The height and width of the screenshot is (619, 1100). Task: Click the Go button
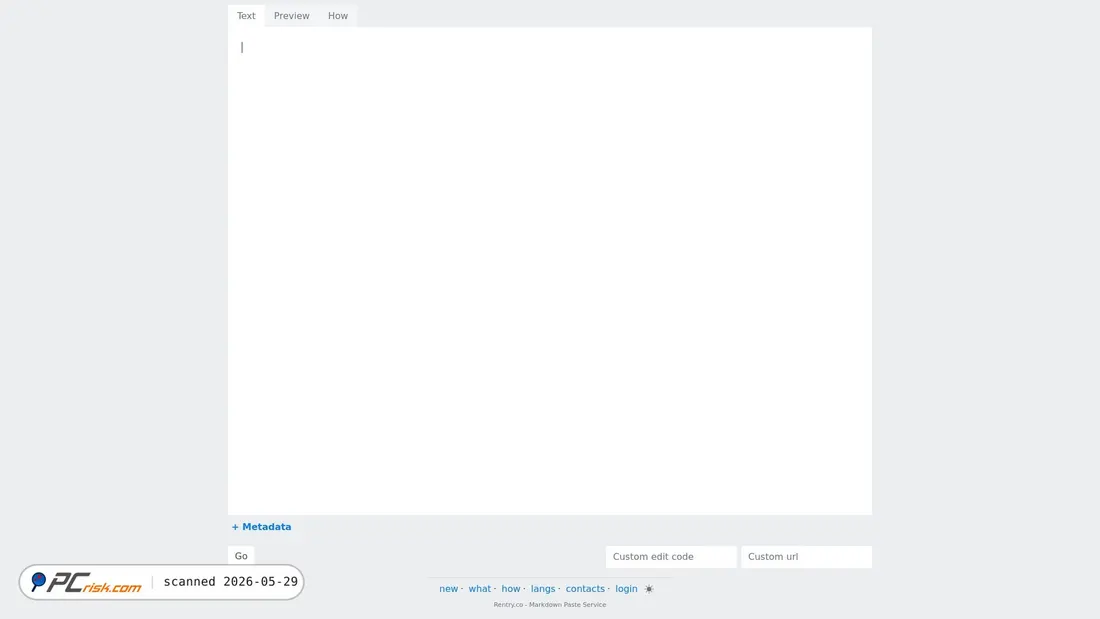[241, 555]
